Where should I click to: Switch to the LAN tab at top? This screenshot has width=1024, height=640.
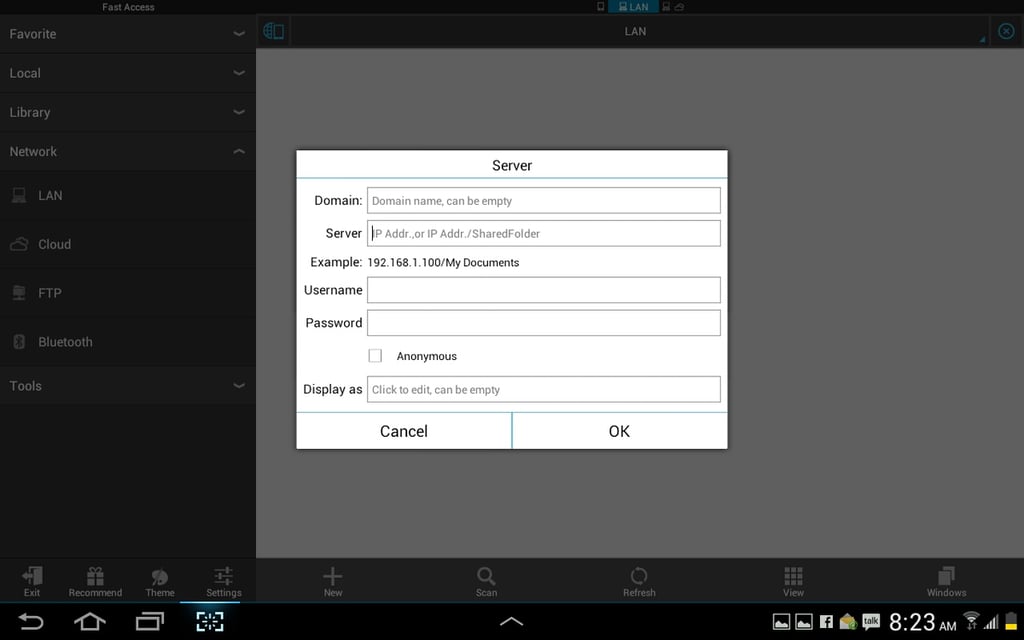click(633, 7)
